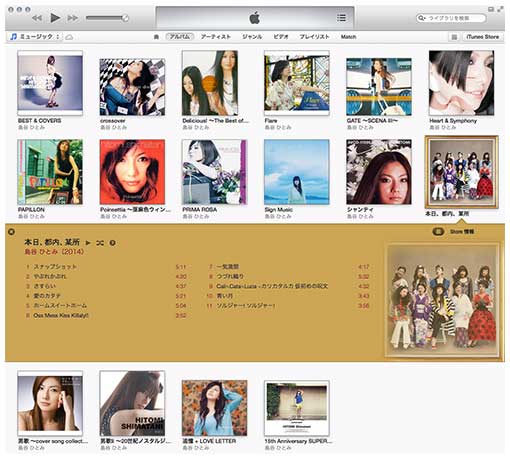The width and height of the screenshot is (510, 459).
Task: Select track 3 さすらい
Action: pyautogui.click(x=106, y=286)
